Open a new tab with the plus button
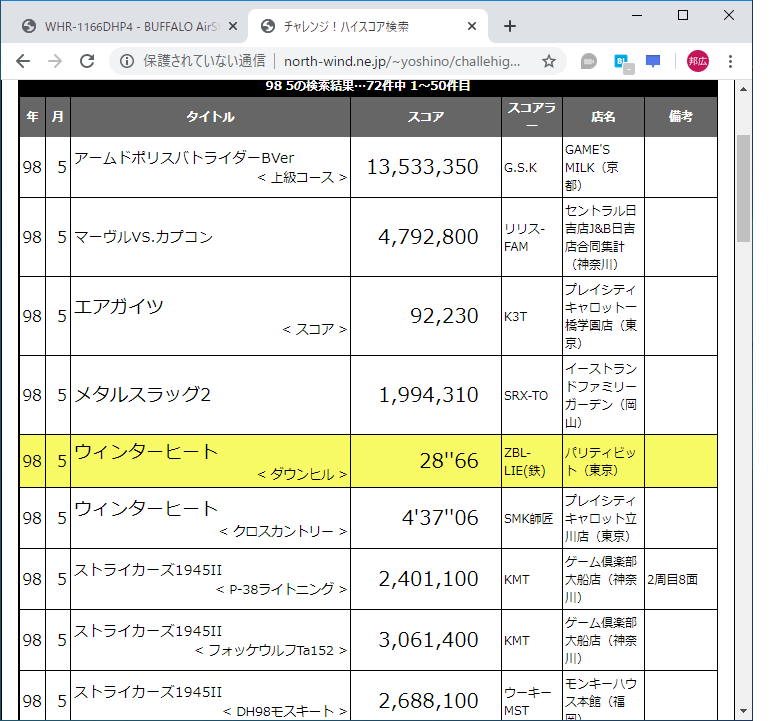The image size is (780, 721). pyautogui.click(x=510, y=26)
